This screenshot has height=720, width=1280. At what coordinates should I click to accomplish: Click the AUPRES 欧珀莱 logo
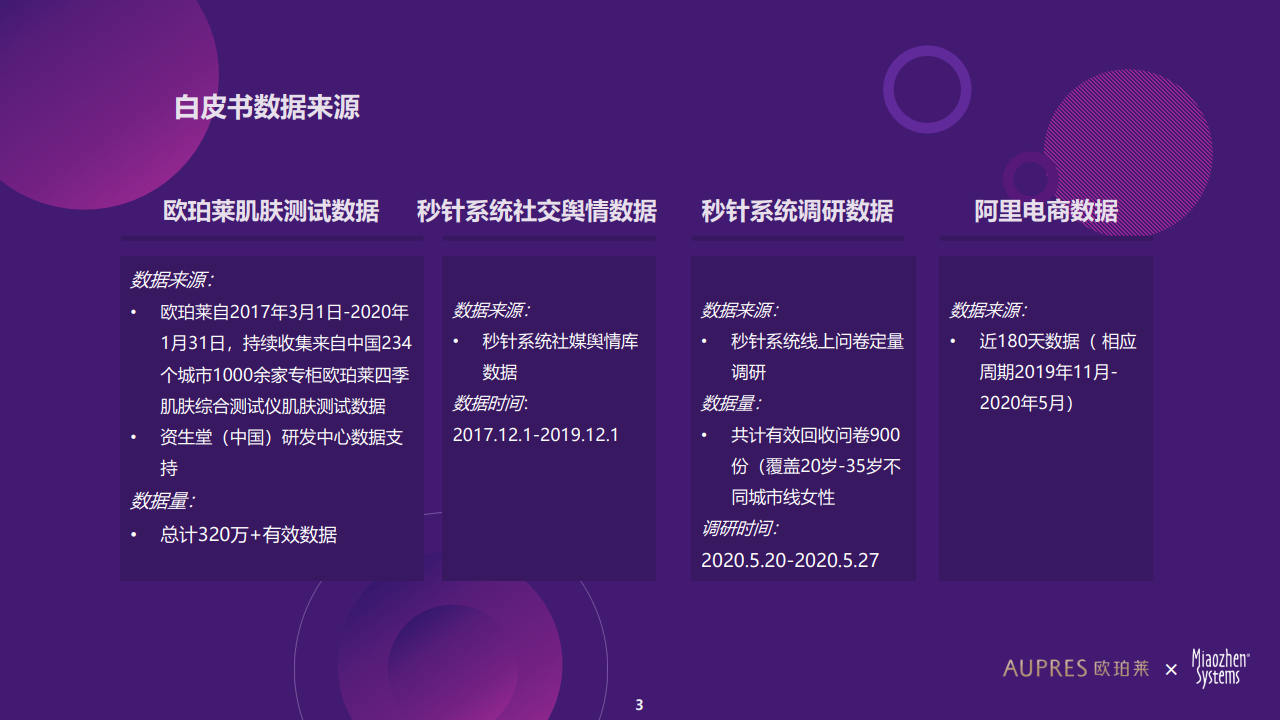(1076, 669)
